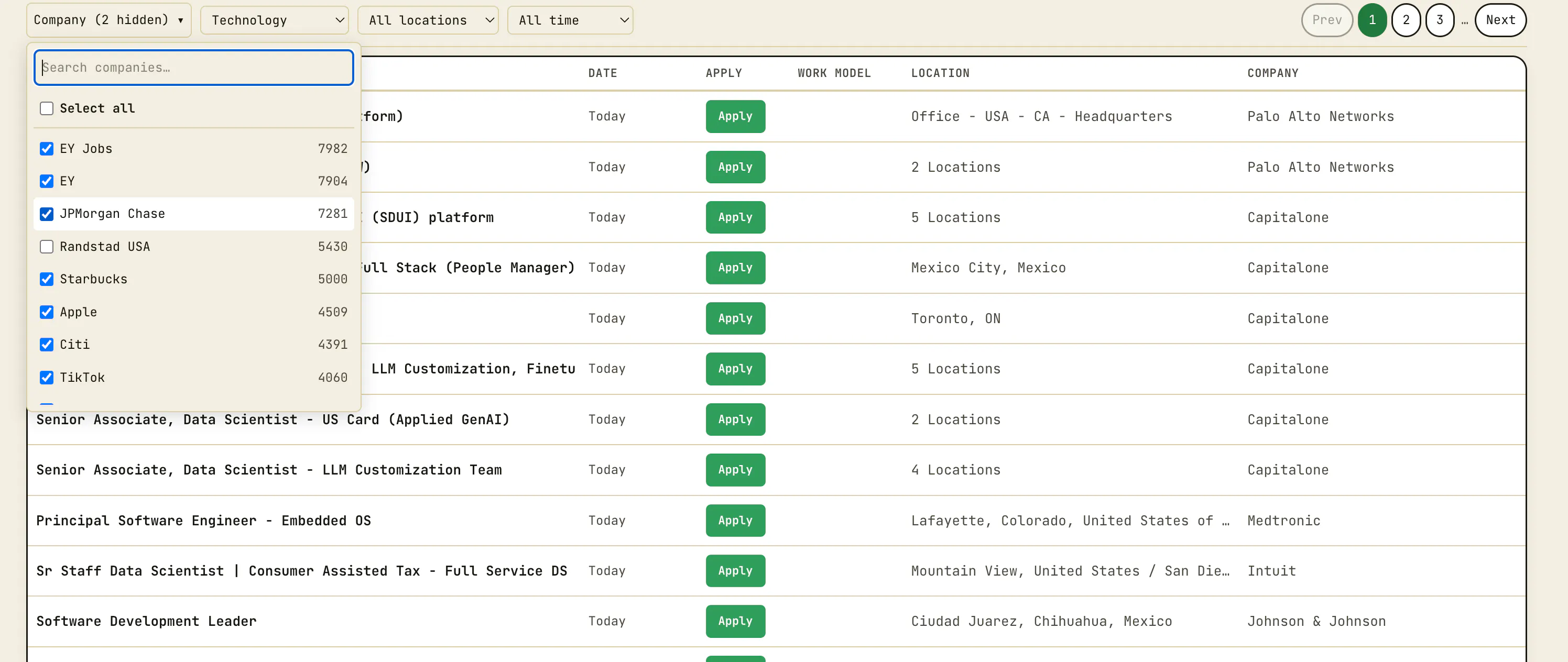1568x662 pixels.
Task: Click the Toronto, ON location
Action: tap(956, 318)
